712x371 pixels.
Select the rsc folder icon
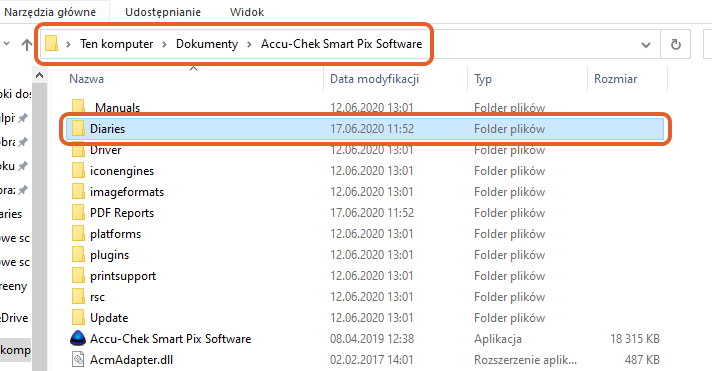[78, 296]
